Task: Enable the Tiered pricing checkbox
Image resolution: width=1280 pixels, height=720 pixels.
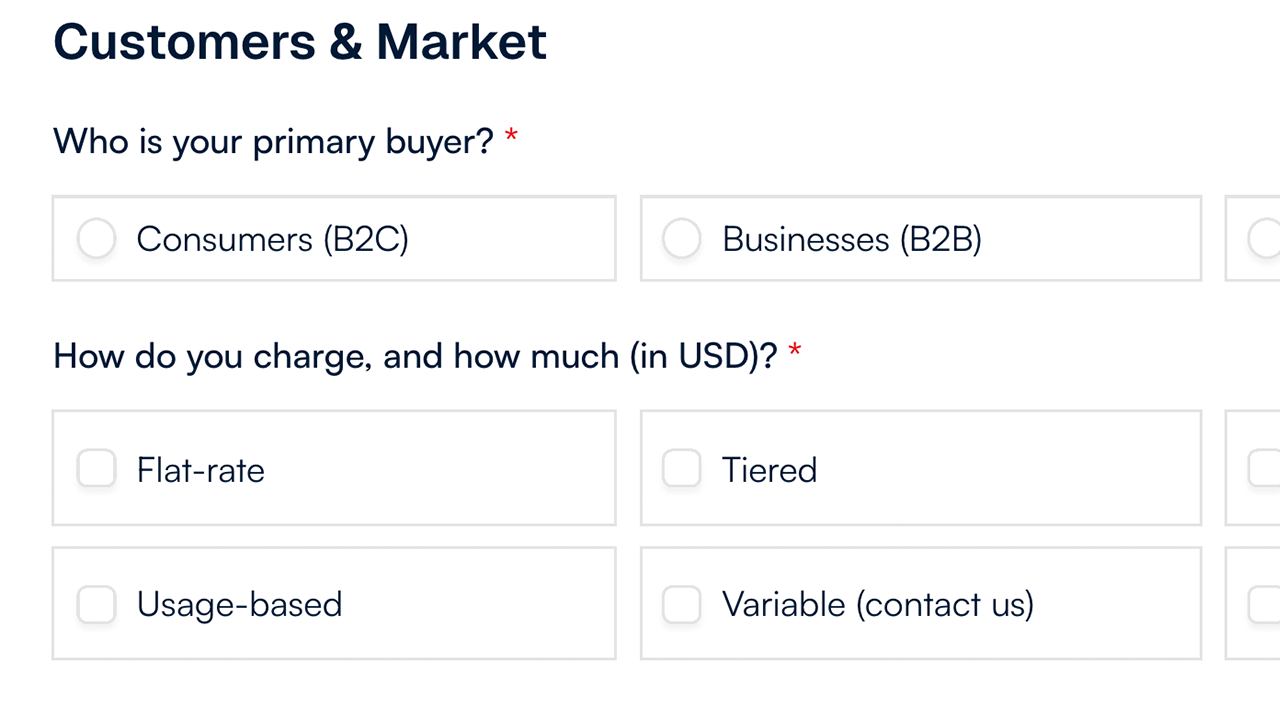Action: tap(682, 469)
